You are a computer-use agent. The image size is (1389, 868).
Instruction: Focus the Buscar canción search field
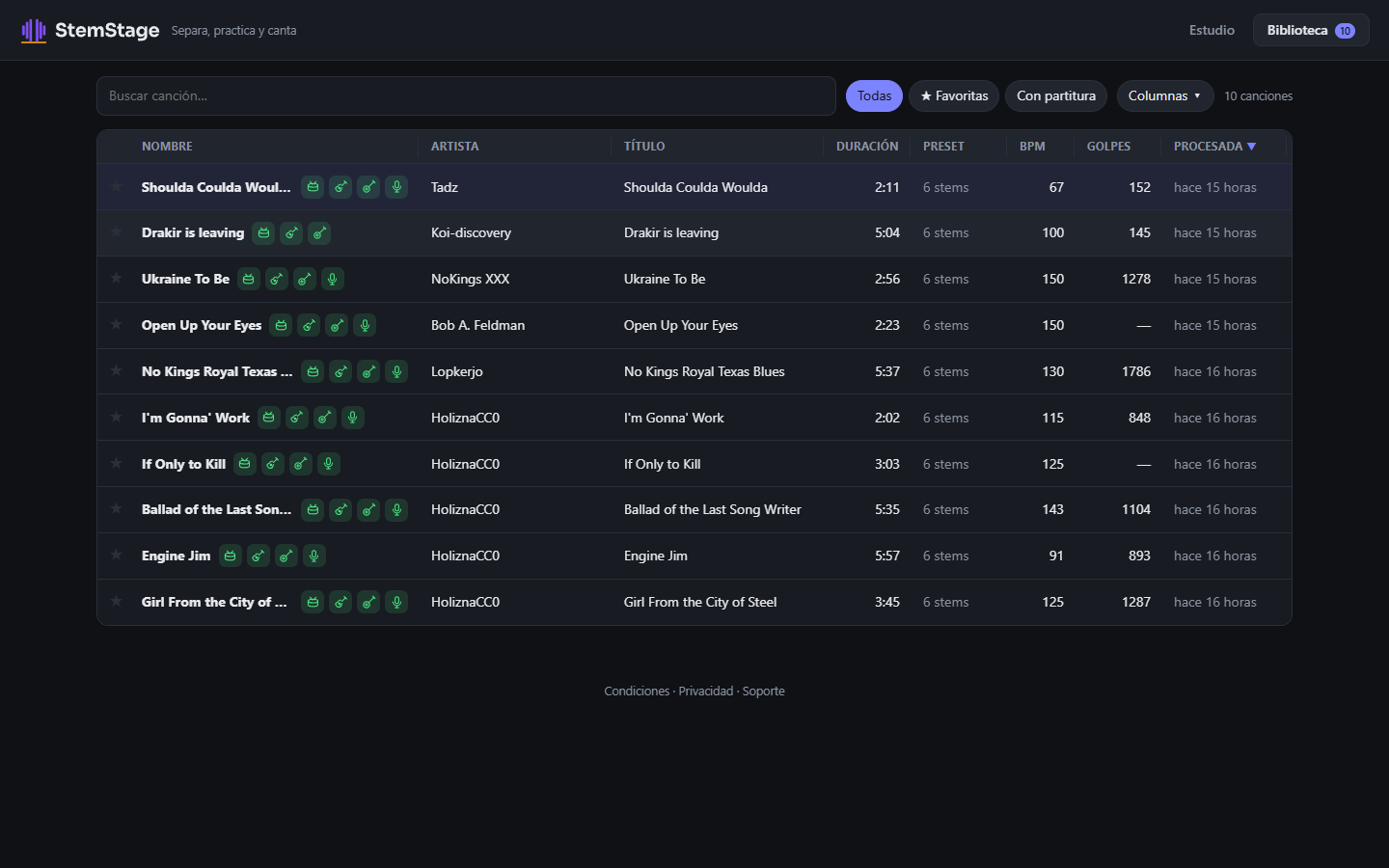click(466, 95)
